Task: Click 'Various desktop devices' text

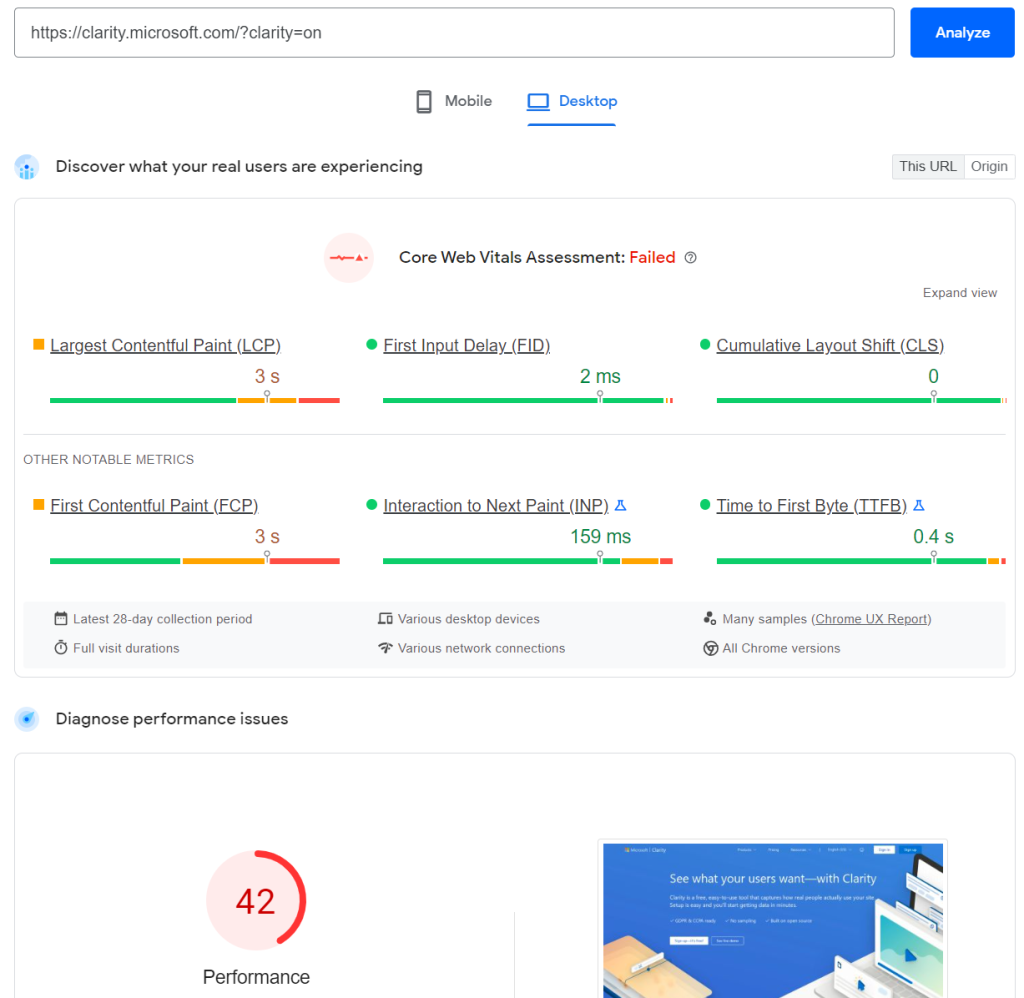Action: point(468,619)
